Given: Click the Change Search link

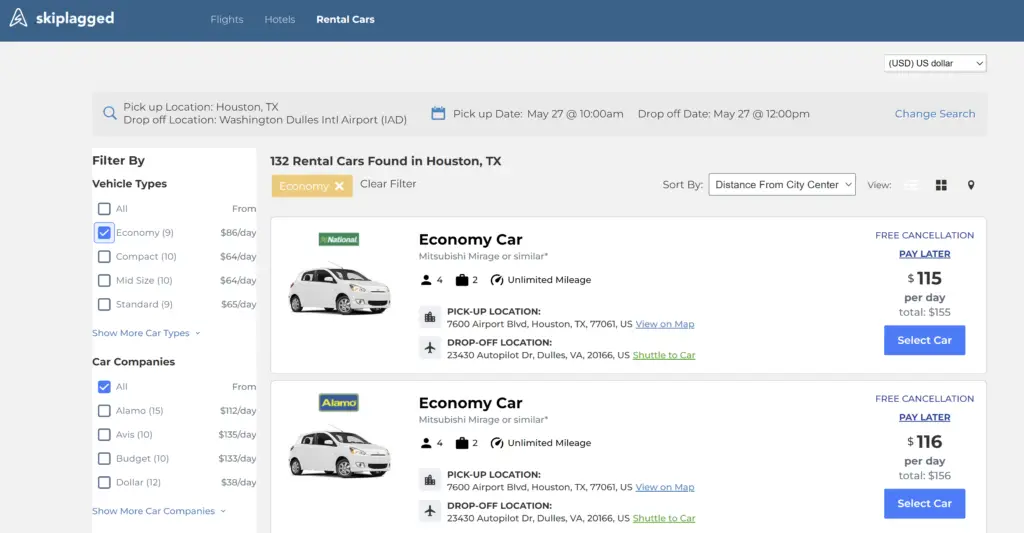Looking at the screenshot, I should [x=935, y=114].
